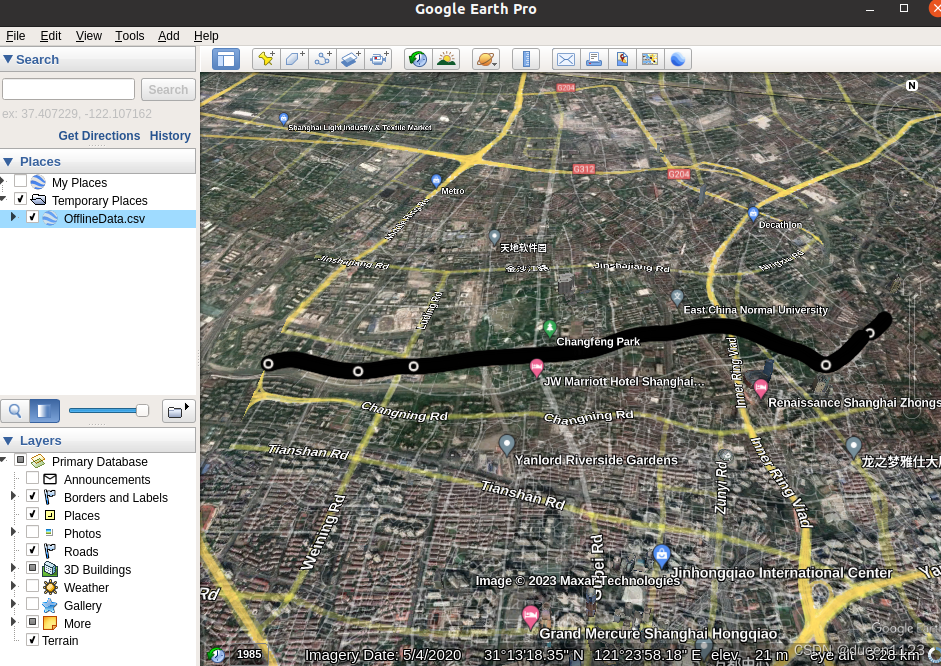Screen dimensions: 941x666
Task: Add a new placemark with pushpin icon
Action: (x=266, y=59)
